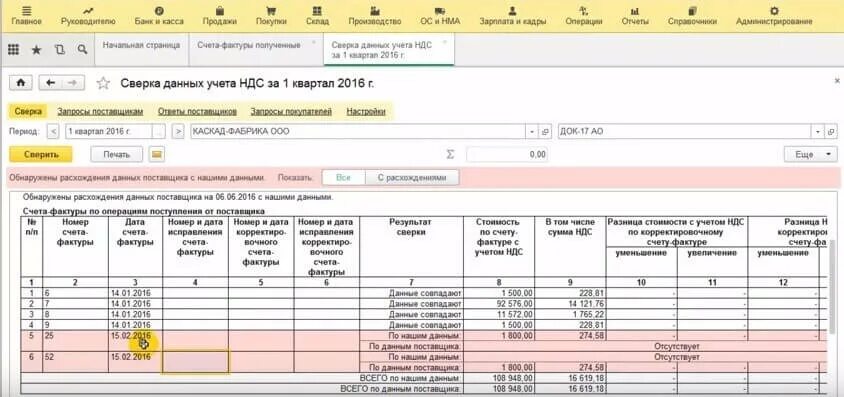Select invoice number cell 52

tap(75, 362)
